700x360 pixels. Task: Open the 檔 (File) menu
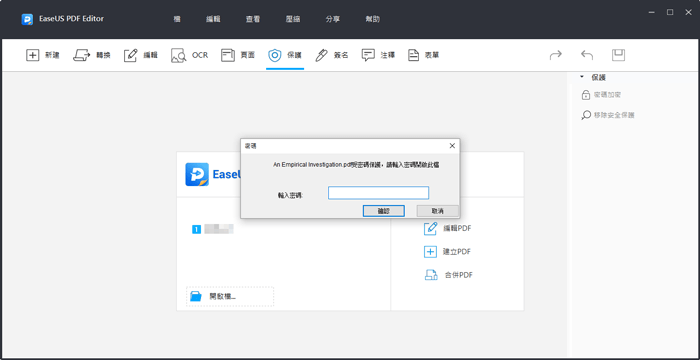(x=177, y=19)
